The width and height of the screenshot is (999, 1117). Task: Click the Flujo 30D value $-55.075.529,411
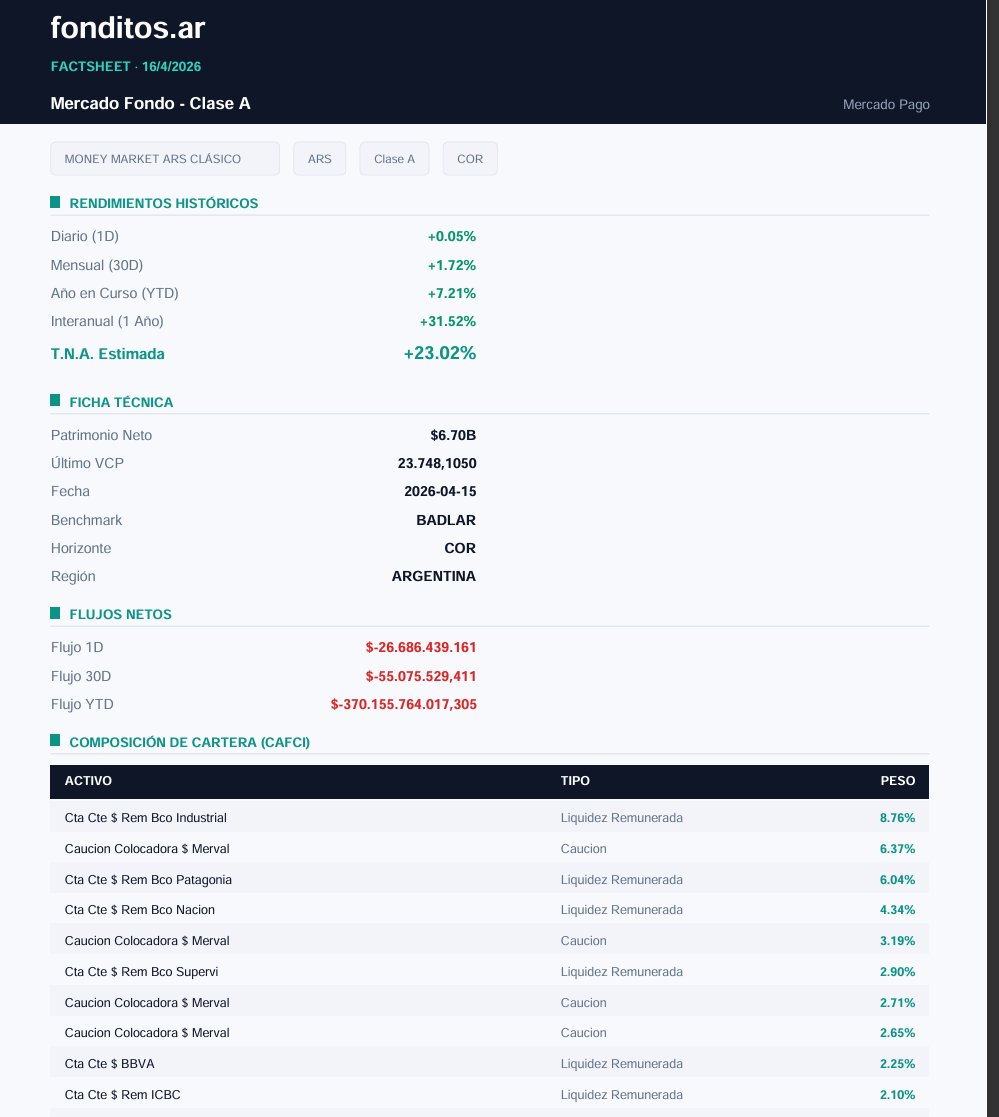[421, 676]
